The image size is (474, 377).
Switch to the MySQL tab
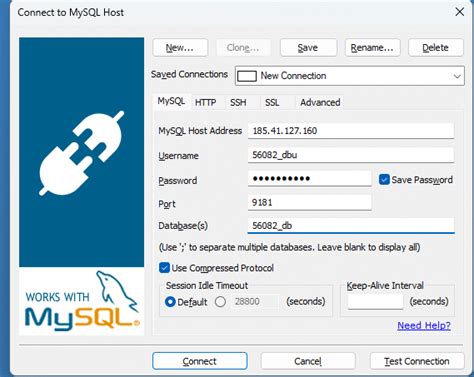(x=171, y=101)
